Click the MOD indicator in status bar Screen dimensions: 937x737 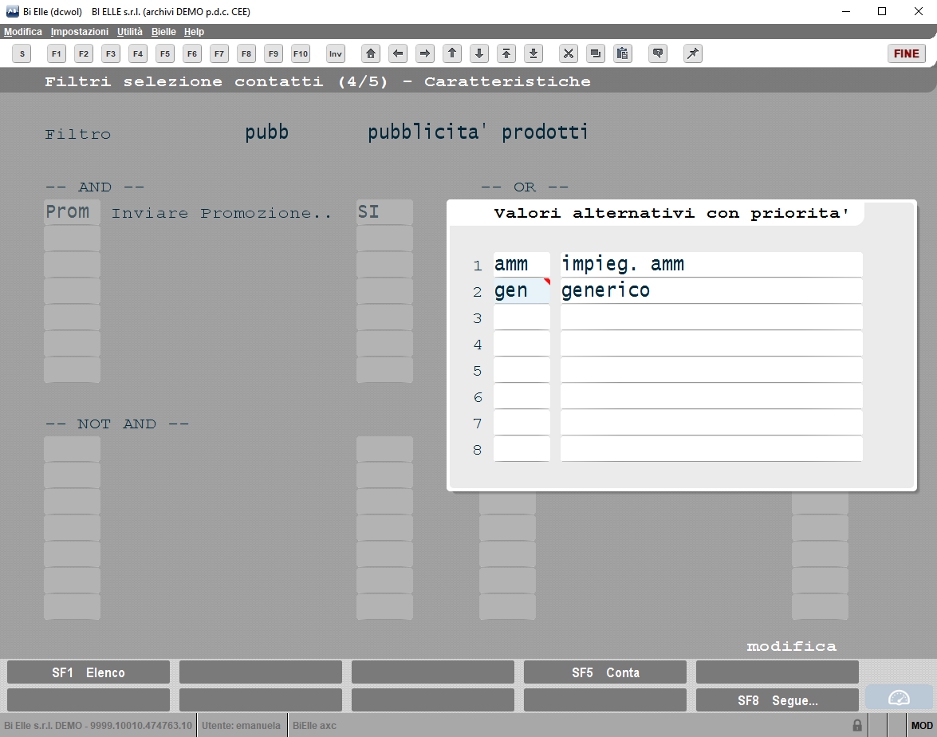click(921, 726)
